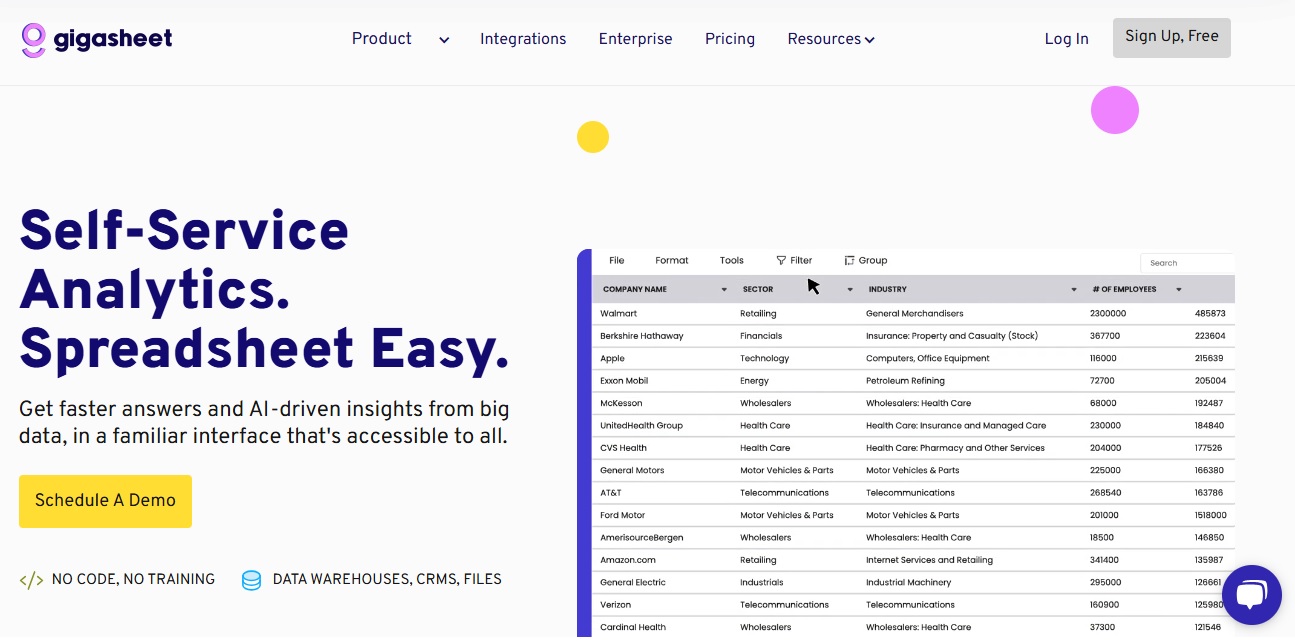
Task: Click the Filter label in the spreadsheet toolbar
Action: (x=801, y=260)
